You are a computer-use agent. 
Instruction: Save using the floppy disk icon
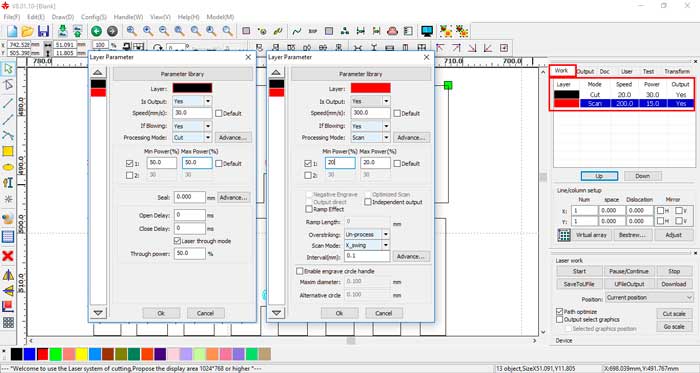[43, 31]
